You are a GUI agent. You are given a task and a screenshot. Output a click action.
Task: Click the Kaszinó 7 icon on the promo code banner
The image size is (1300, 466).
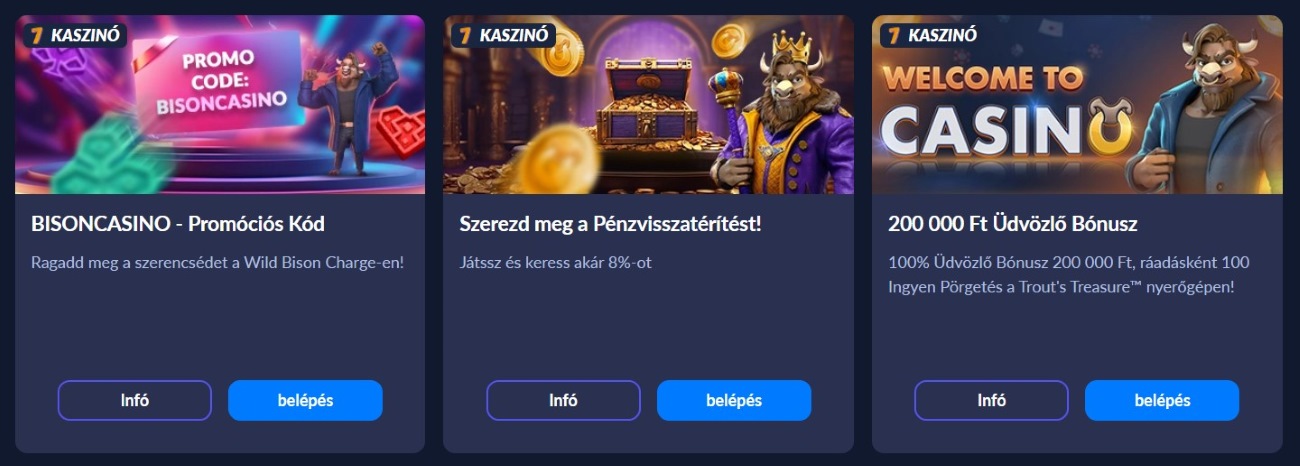click(x=37, y=35)
